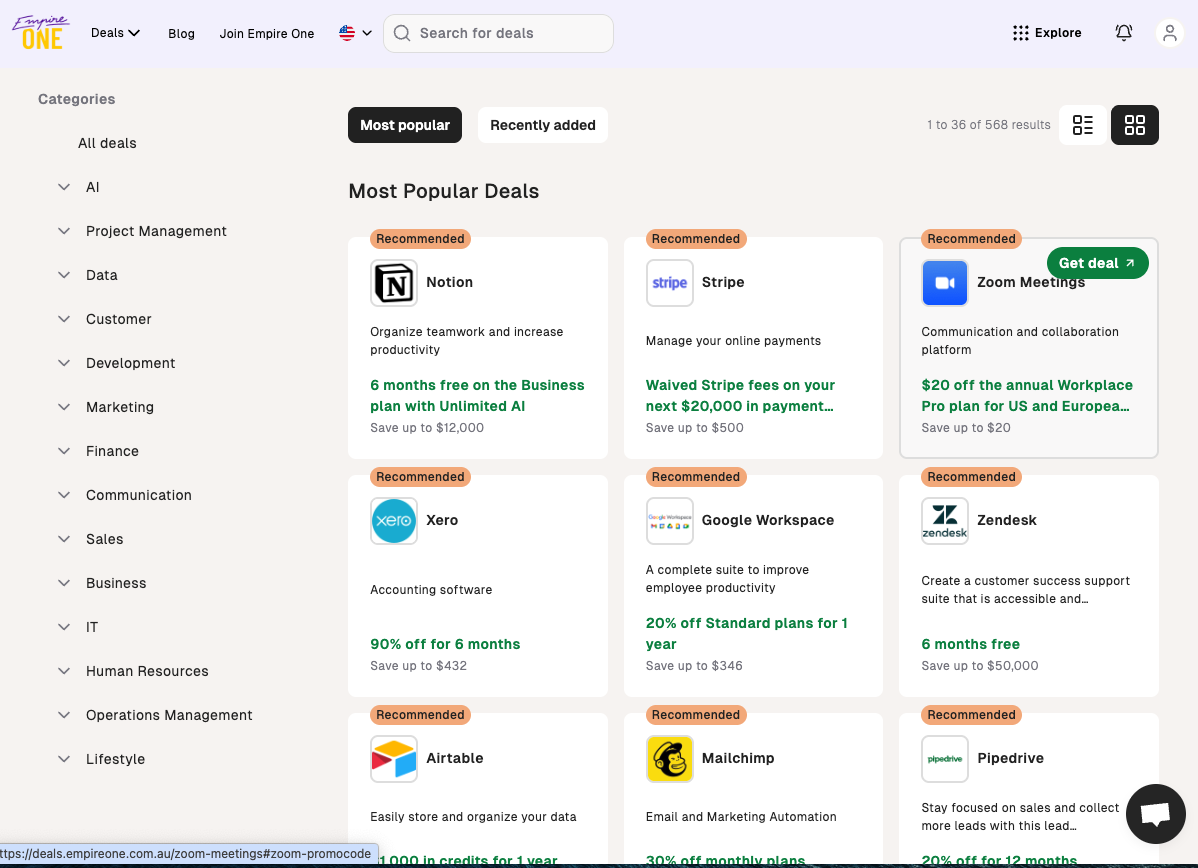Click the Stripe logo icon
This screenshot has height=868, width=1198.
(670, 283)
